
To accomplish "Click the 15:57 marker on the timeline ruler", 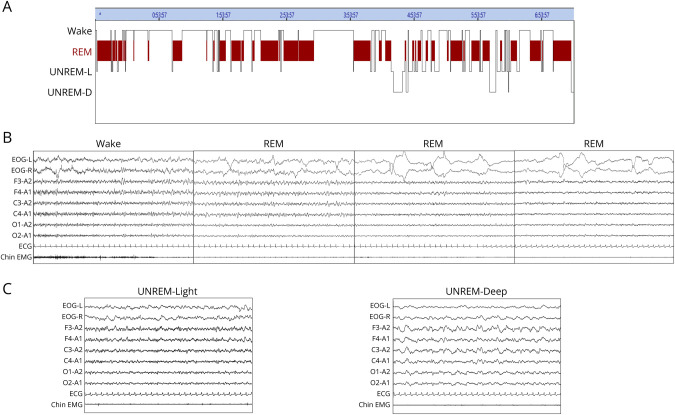I will pos(222,15).
